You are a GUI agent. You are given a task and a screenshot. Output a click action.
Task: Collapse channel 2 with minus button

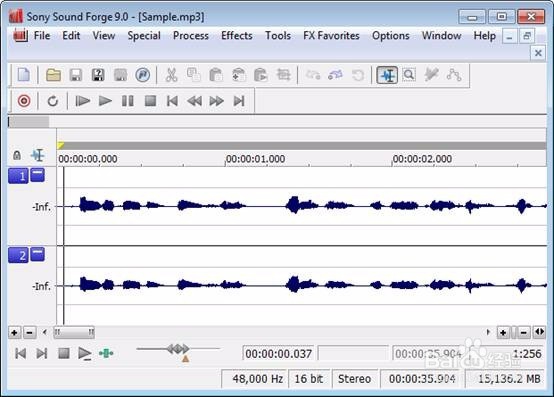click(37, 254)
